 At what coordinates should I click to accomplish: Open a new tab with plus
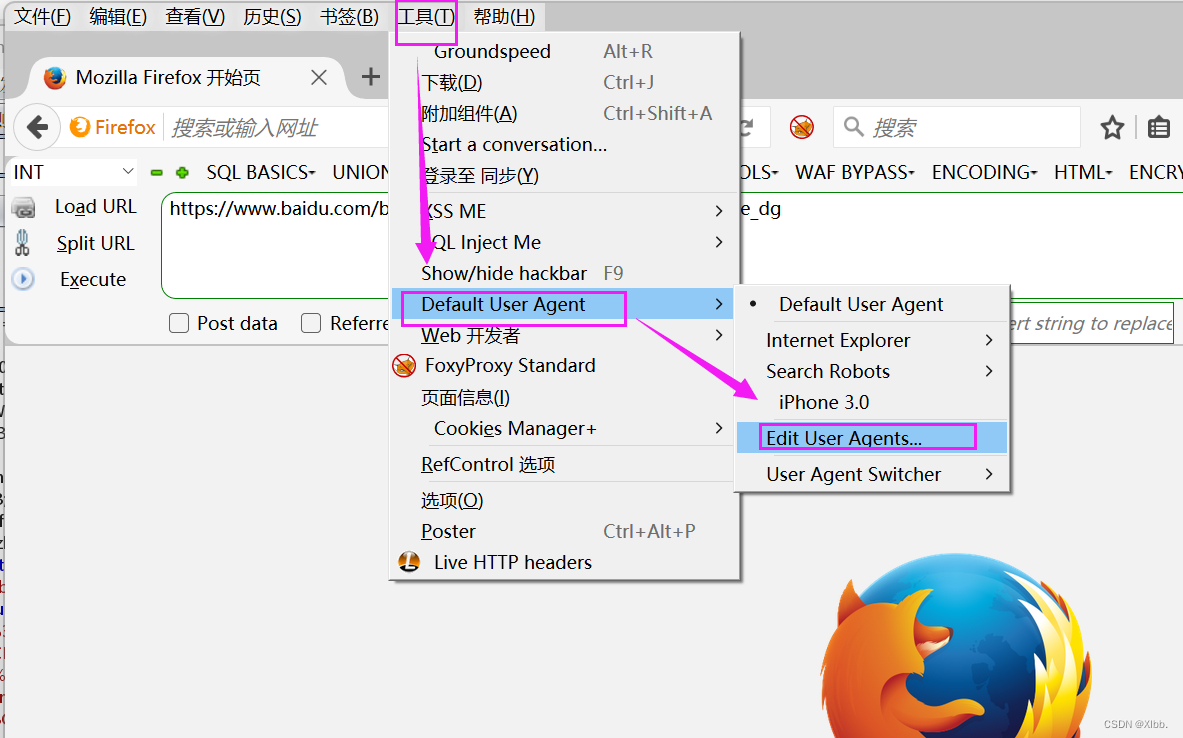(370, 76)
